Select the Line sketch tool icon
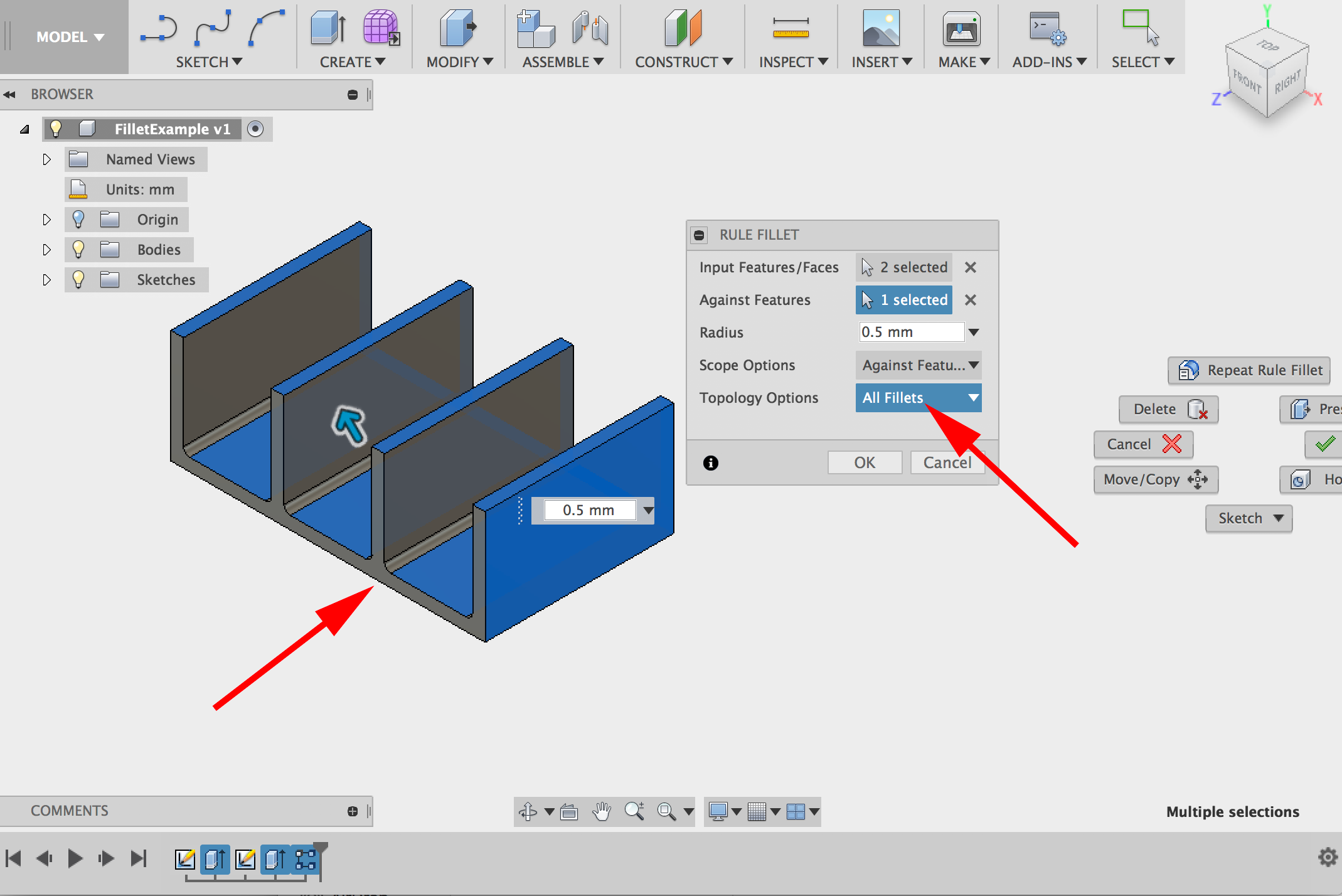Viewport: 1342px width, 896px height. pyautogui.click(x=159, y=29)
